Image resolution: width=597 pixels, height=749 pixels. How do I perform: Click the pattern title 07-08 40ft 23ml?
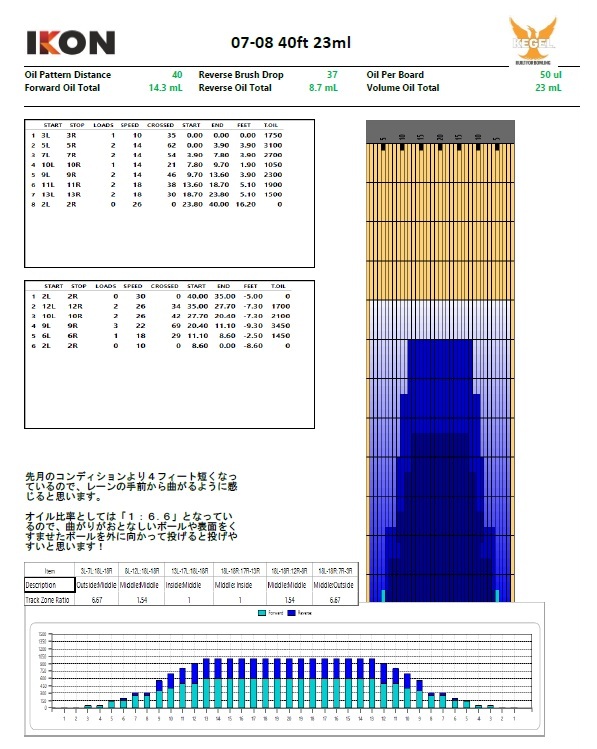291,43
